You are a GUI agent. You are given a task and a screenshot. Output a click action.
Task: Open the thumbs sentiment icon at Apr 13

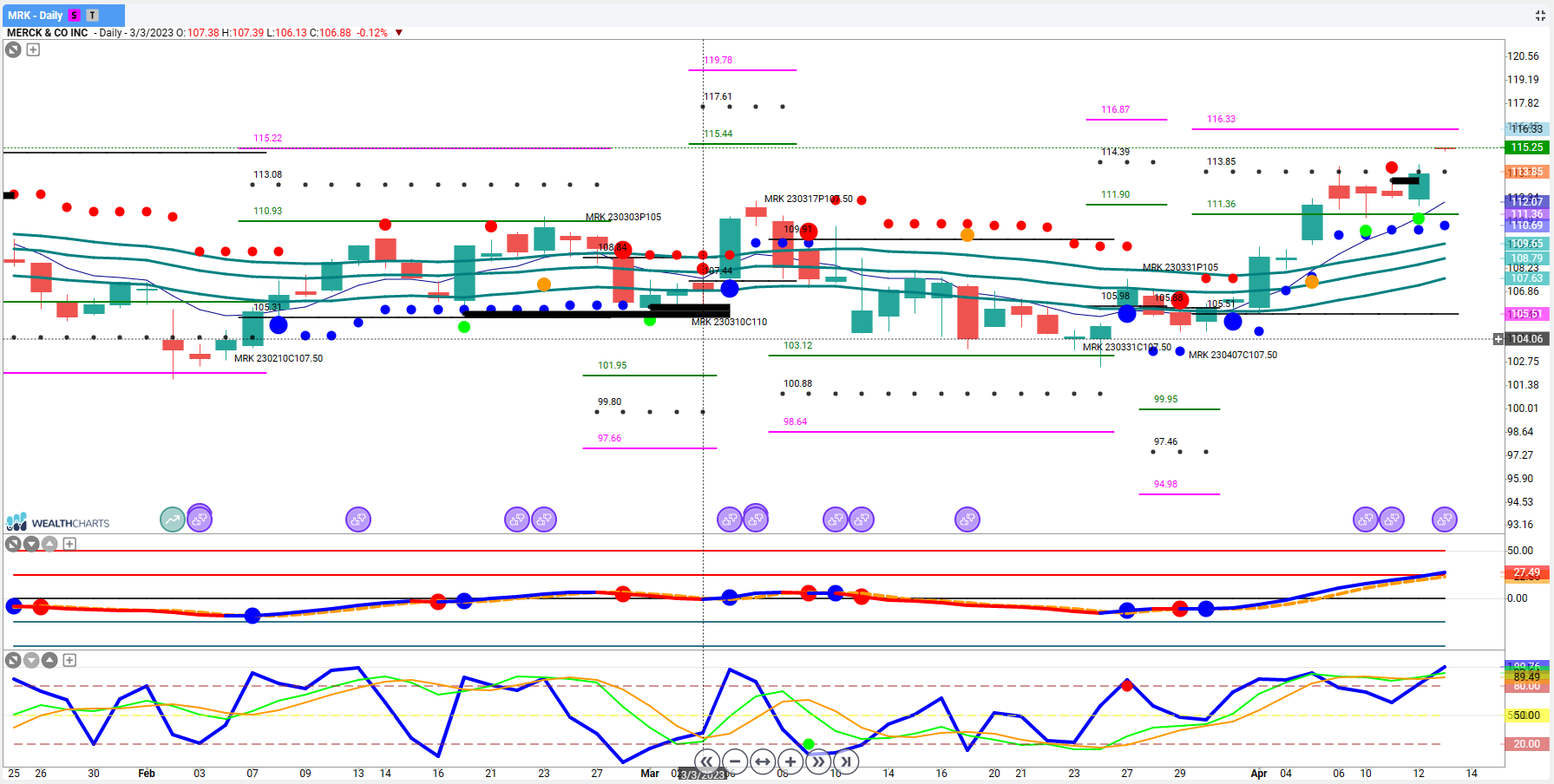[x=1445, y=519]
